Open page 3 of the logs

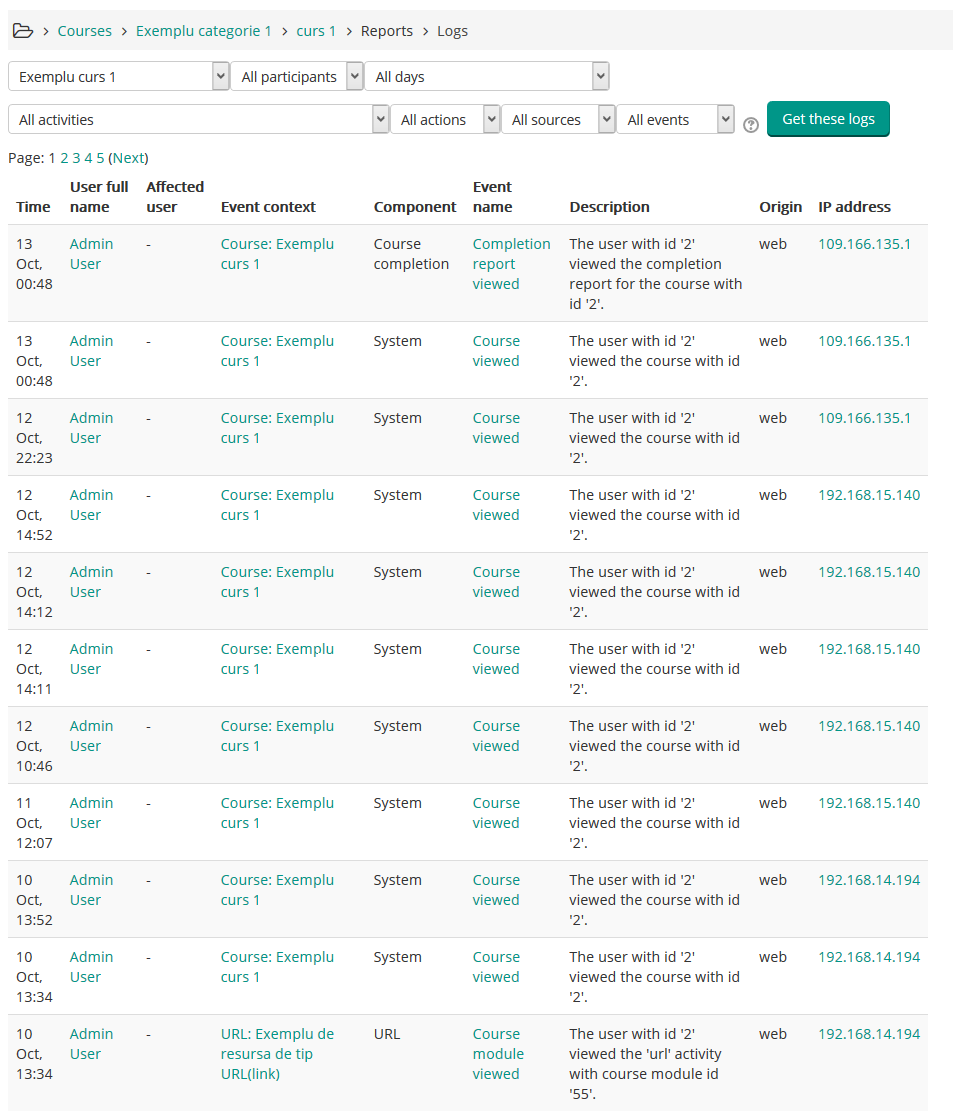[x=75, y=157]
